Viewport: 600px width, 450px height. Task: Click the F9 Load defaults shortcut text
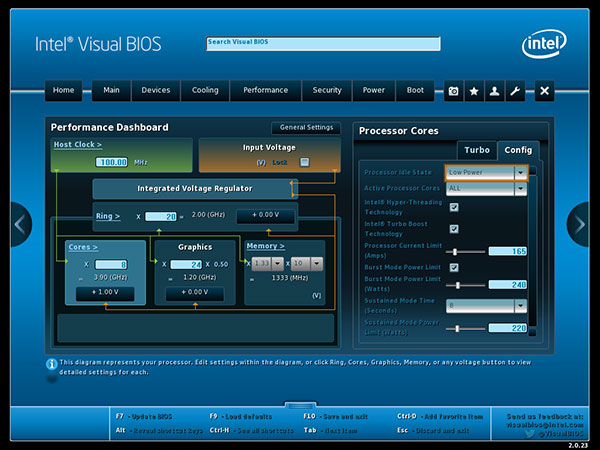coord(241,416)
